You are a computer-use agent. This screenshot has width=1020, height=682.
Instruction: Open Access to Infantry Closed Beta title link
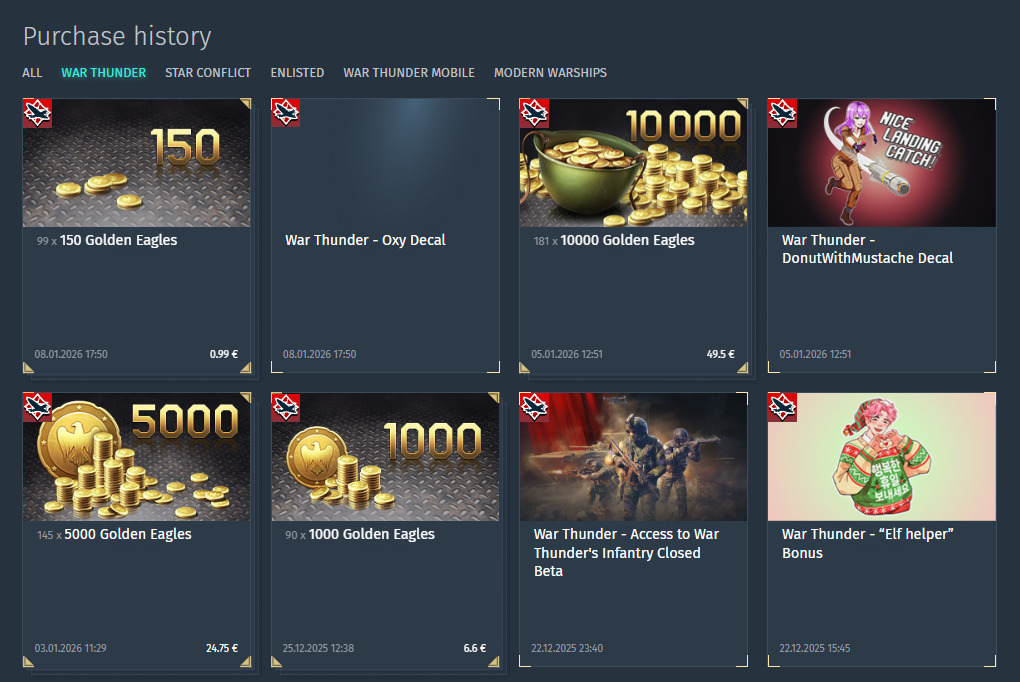tap(626, 552)
